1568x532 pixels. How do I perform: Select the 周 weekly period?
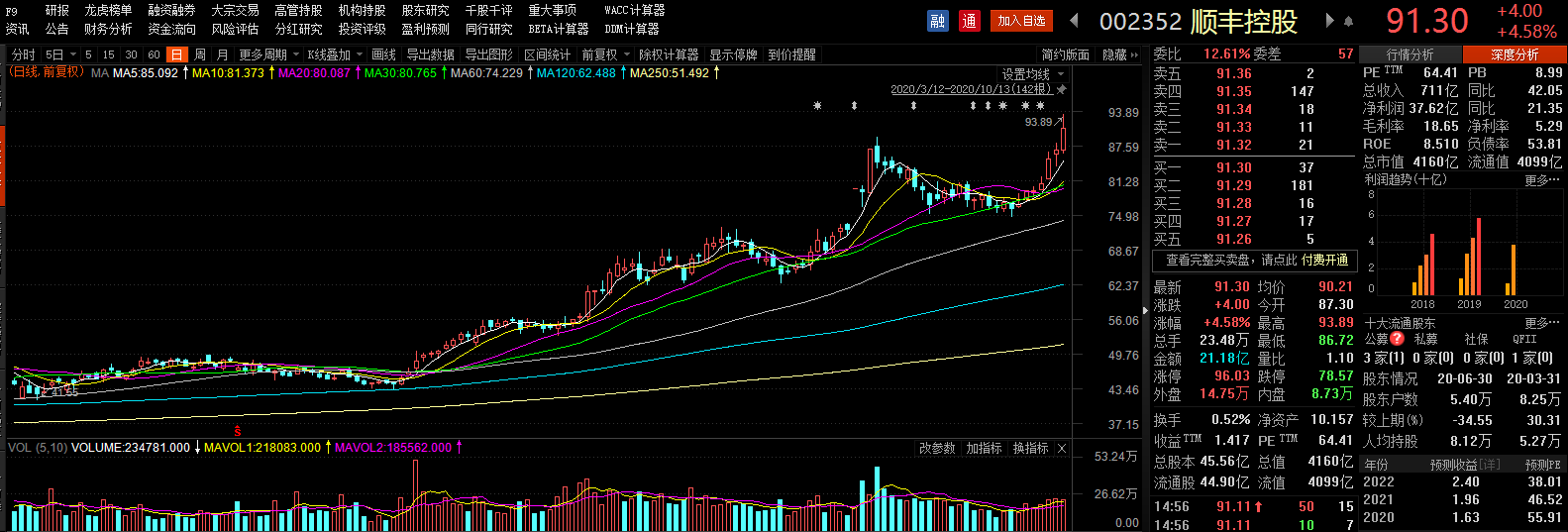click(x=200, y=54)
